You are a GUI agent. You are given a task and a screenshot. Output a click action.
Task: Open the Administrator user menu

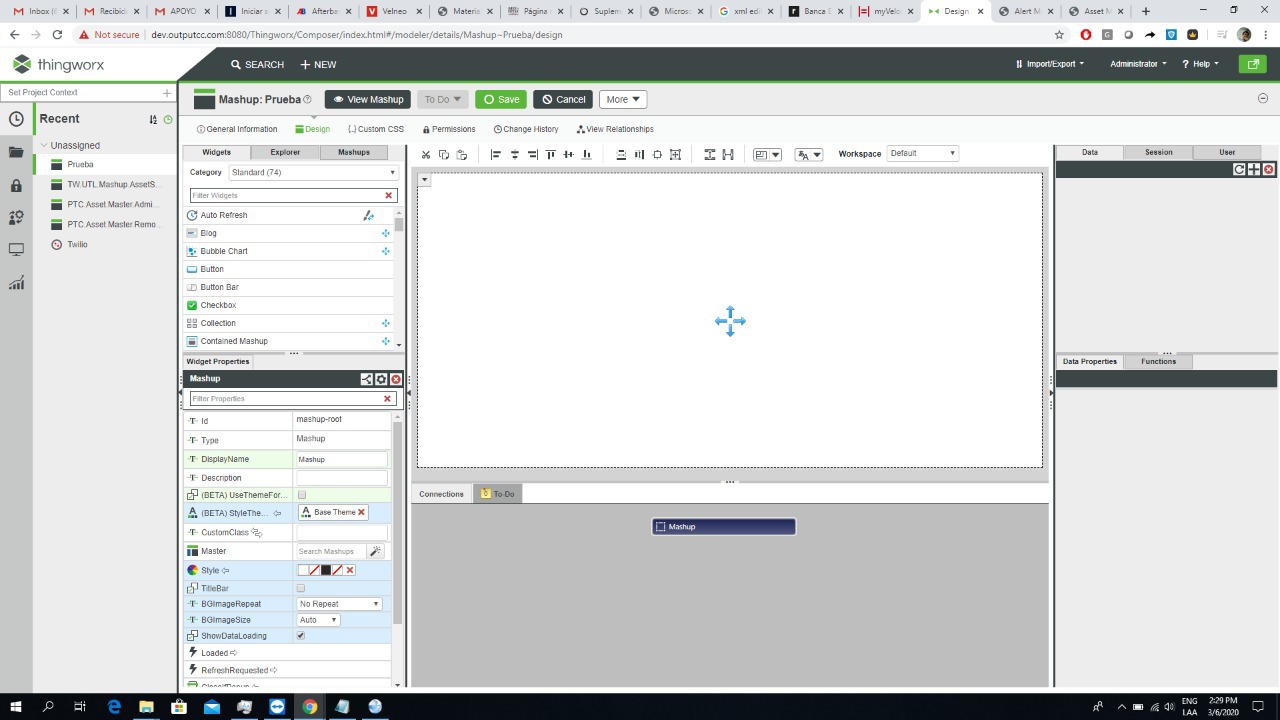[x=1138, y=64]
